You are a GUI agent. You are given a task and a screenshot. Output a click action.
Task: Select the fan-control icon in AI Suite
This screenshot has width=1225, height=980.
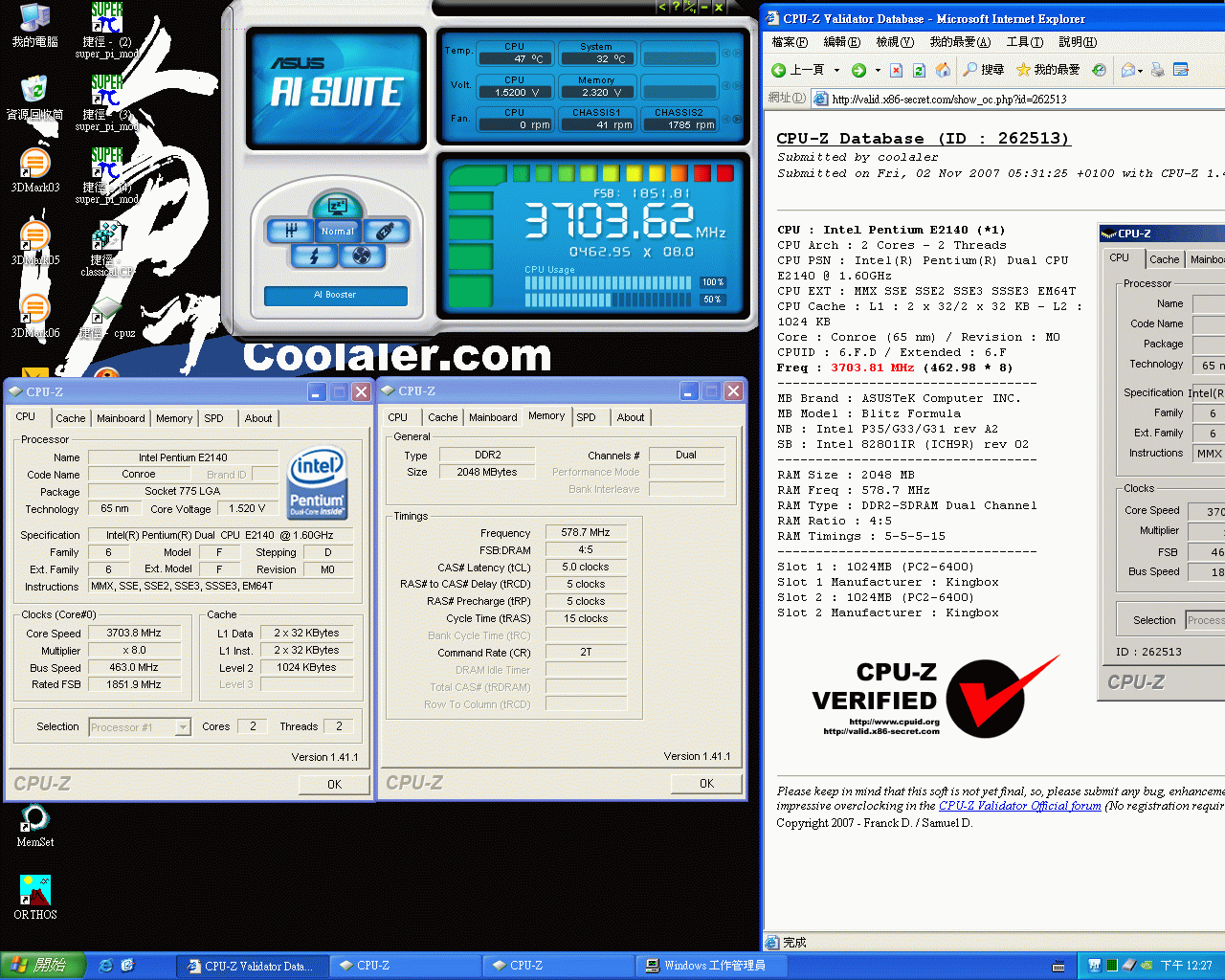coord(362,256)
